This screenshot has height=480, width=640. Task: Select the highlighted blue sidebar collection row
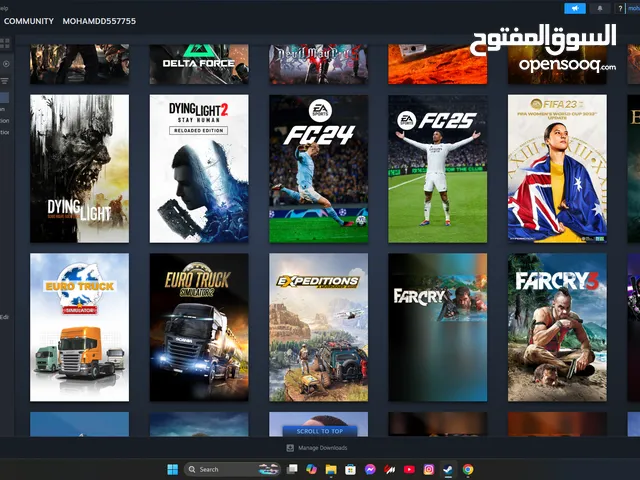coord(4,97)
